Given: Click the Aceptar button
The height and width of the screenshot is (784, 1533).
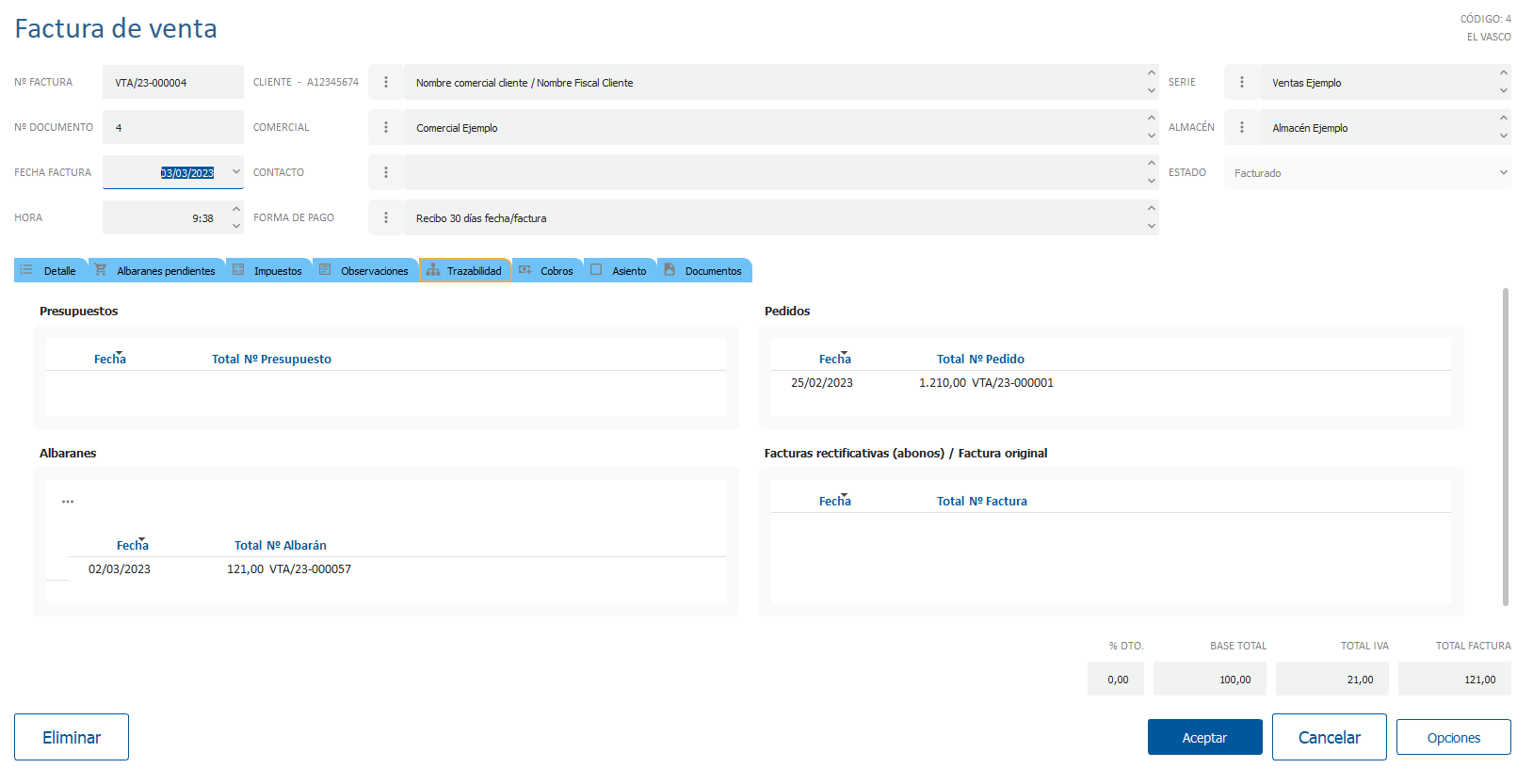Looking at the screenshot, I should click(1204, 737).
